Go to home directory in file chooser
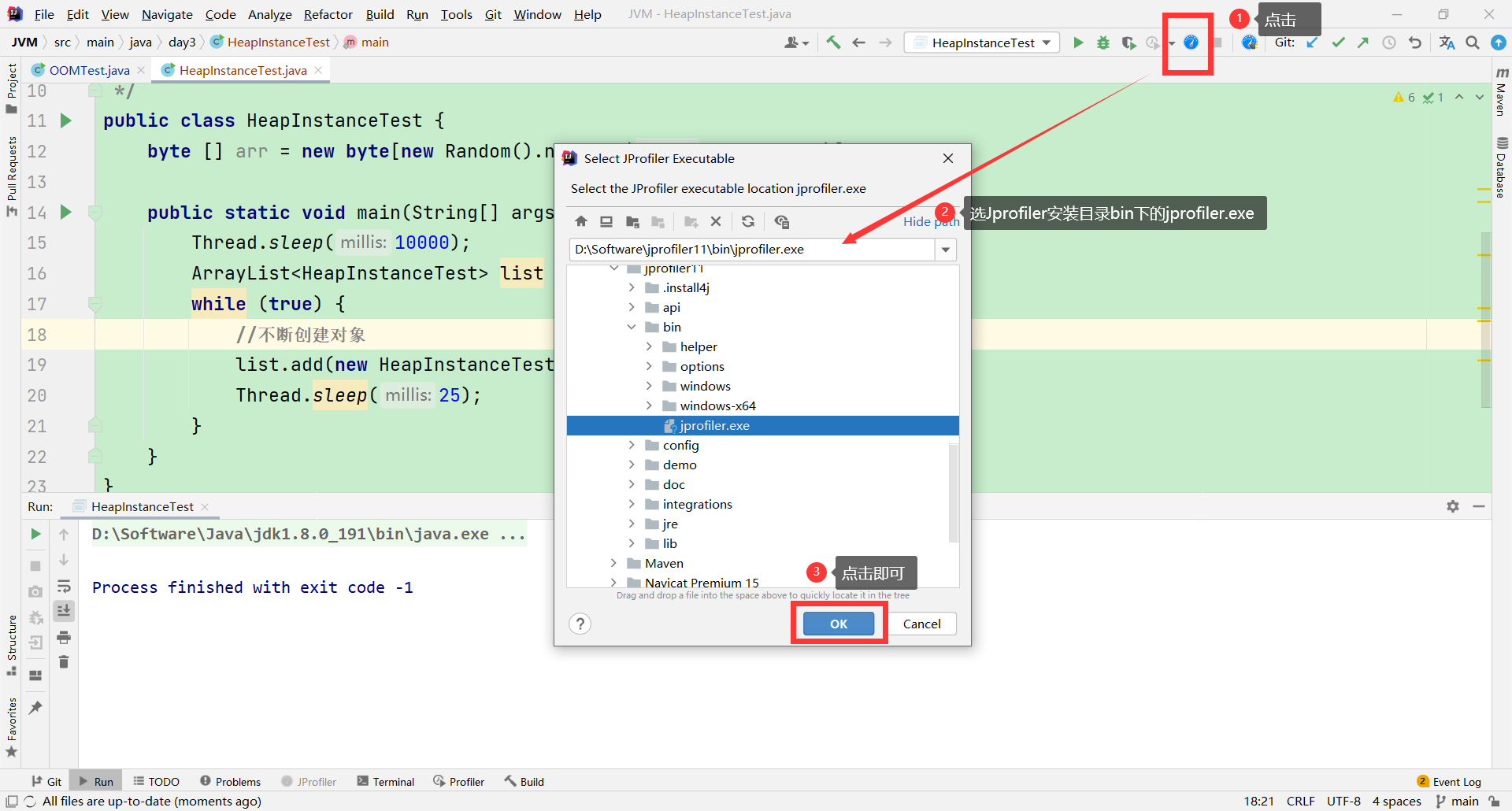The height and width of the screenshot is (811, 1512). click(581, 222)
